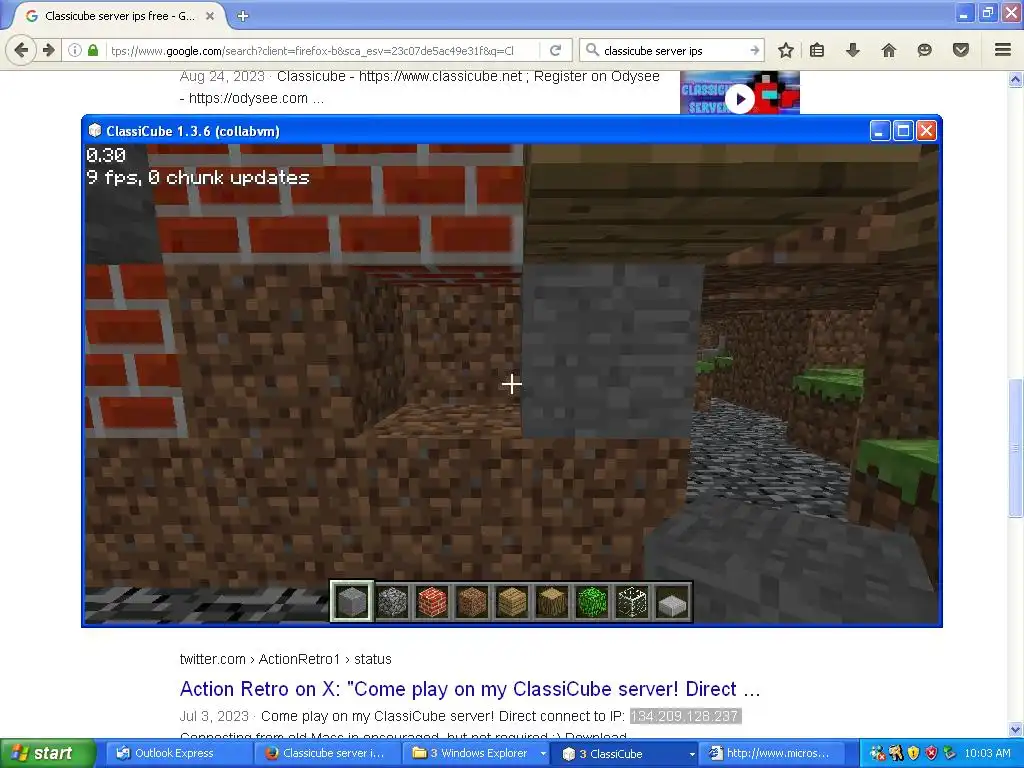Click the Messenger tray icon

click(877, 754)
